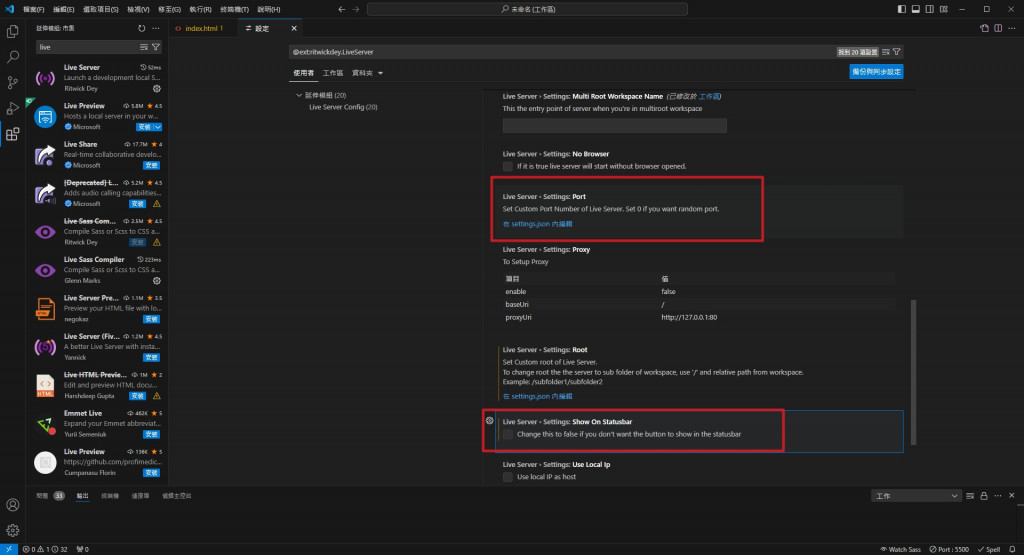The image size is (1024, 555).
Task: Open the 編輯(E) menu
Action: click(x=63, y=9)
